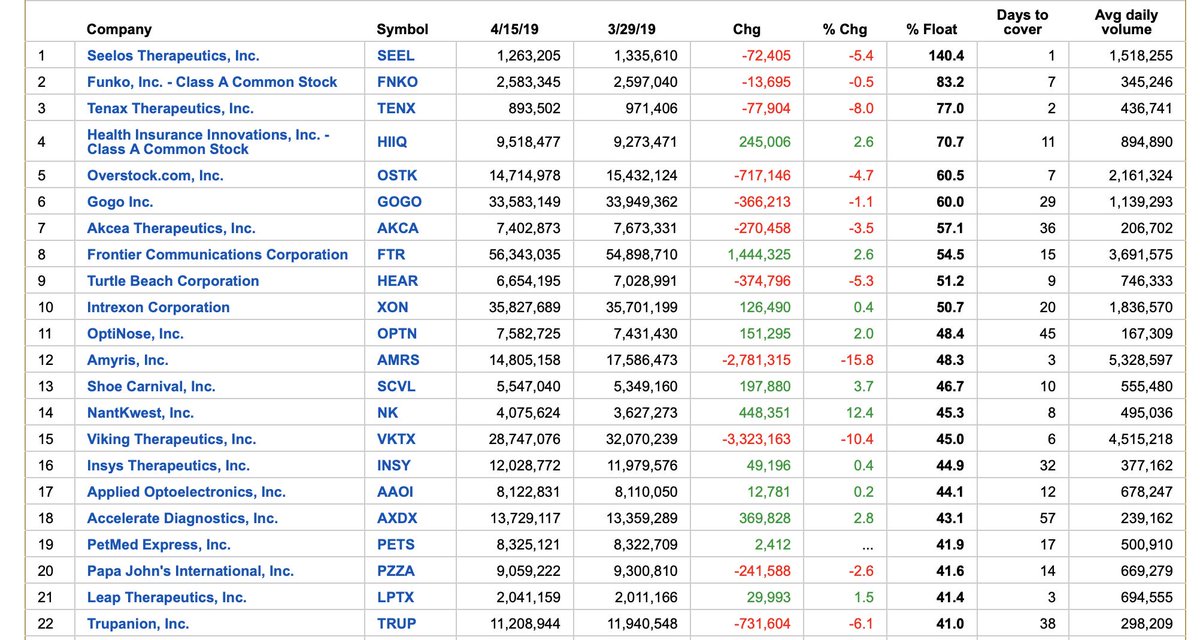This screenshot has width=1200, height=640.
Task: Open Health Insurance Innovations, Inc. company link
Action: coord(208,142)
